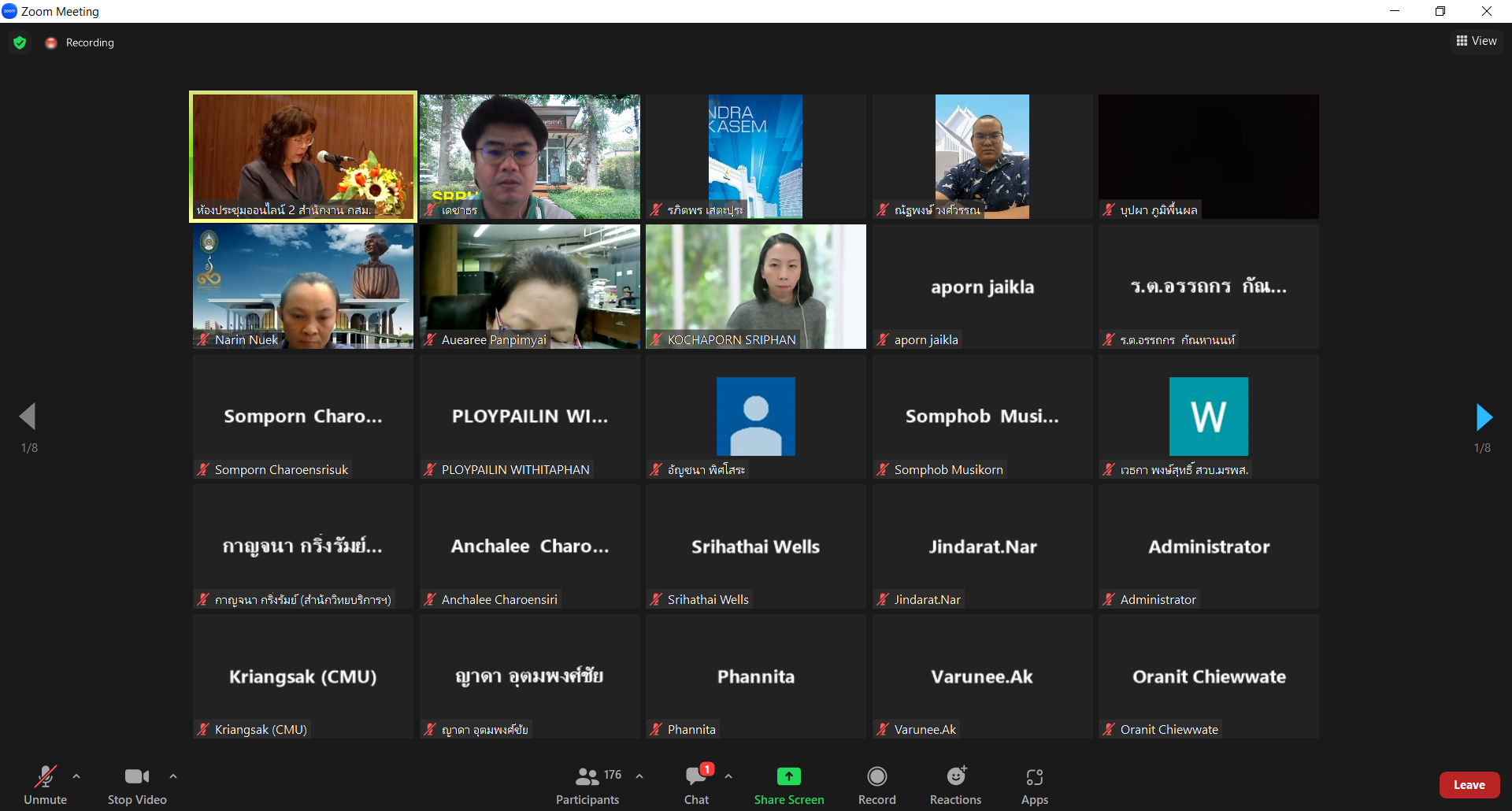Open the Chat icon with notification badge

coord(697,776)
